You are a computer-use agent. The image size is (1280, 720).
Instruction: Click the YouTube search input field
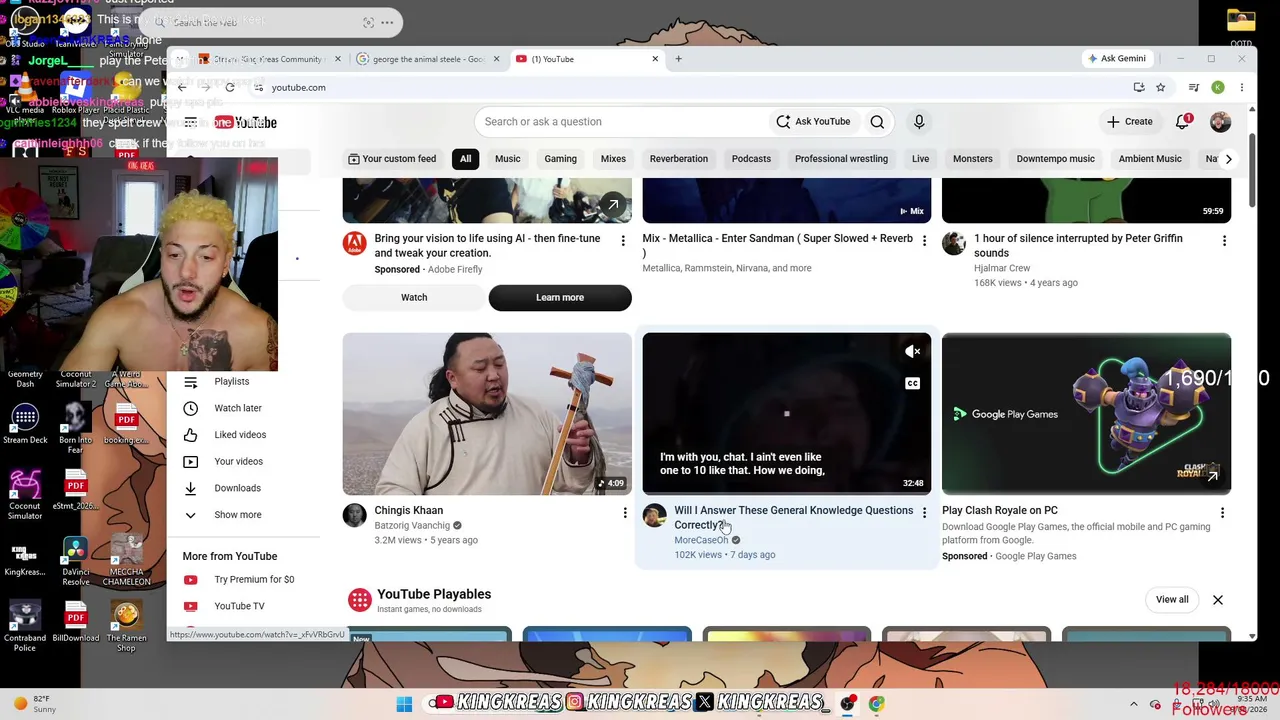click(x=620, y=122)
